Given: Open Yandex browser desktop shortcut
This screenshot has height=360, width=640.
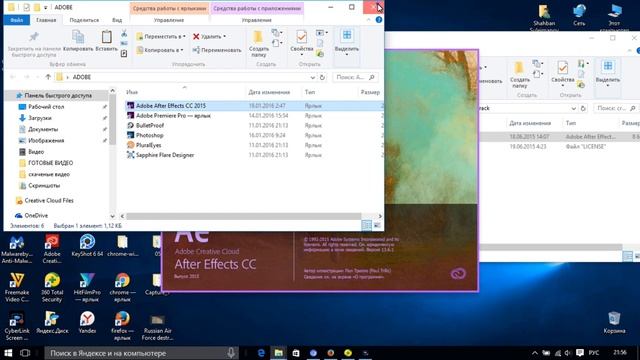Looking at the screenshot, I should 87,322.
